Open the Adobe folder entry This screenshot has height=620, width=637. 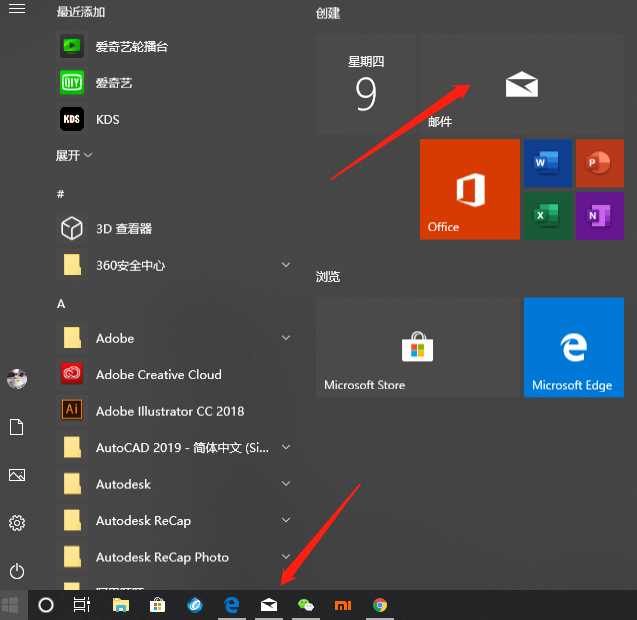pyautogui.click(x=175, y=338)
